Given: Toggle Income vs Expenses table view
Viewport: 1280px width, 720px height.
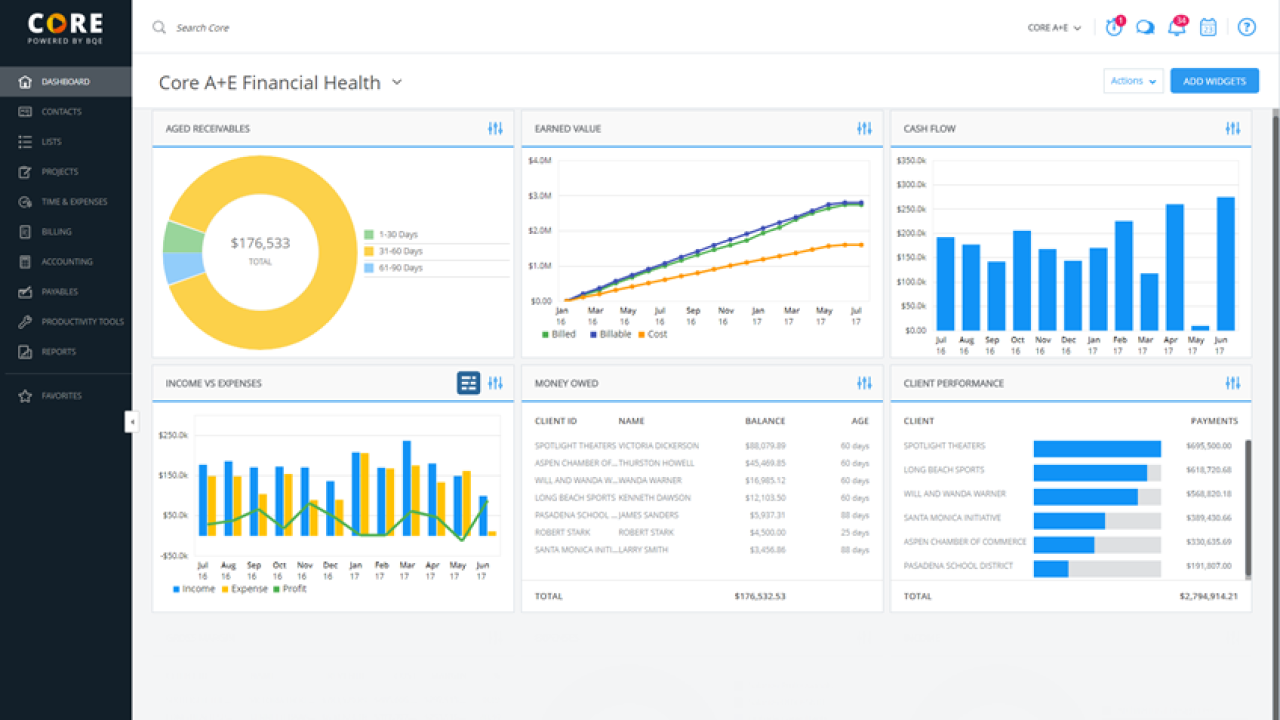Looking at the screenshot, I should (468, 383).
